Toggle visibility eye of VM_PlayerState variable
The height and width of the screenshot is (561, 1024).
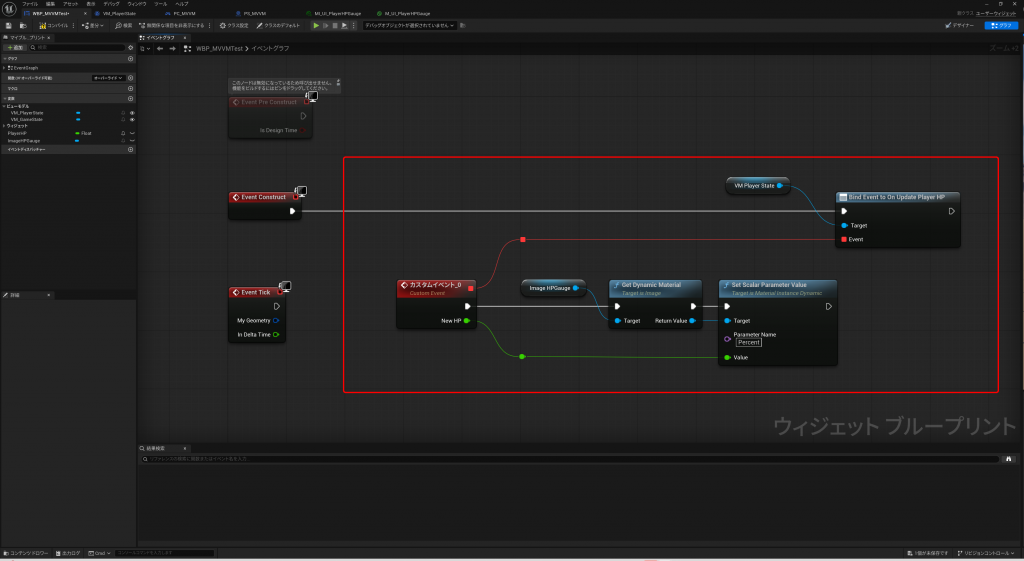[132, 113]
